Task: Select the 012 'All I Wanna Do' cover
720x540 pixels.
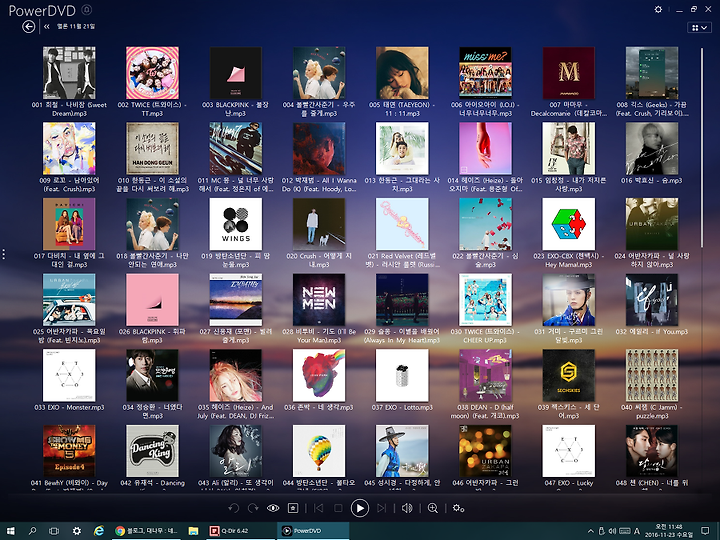Action: click(x=319, y=148)
